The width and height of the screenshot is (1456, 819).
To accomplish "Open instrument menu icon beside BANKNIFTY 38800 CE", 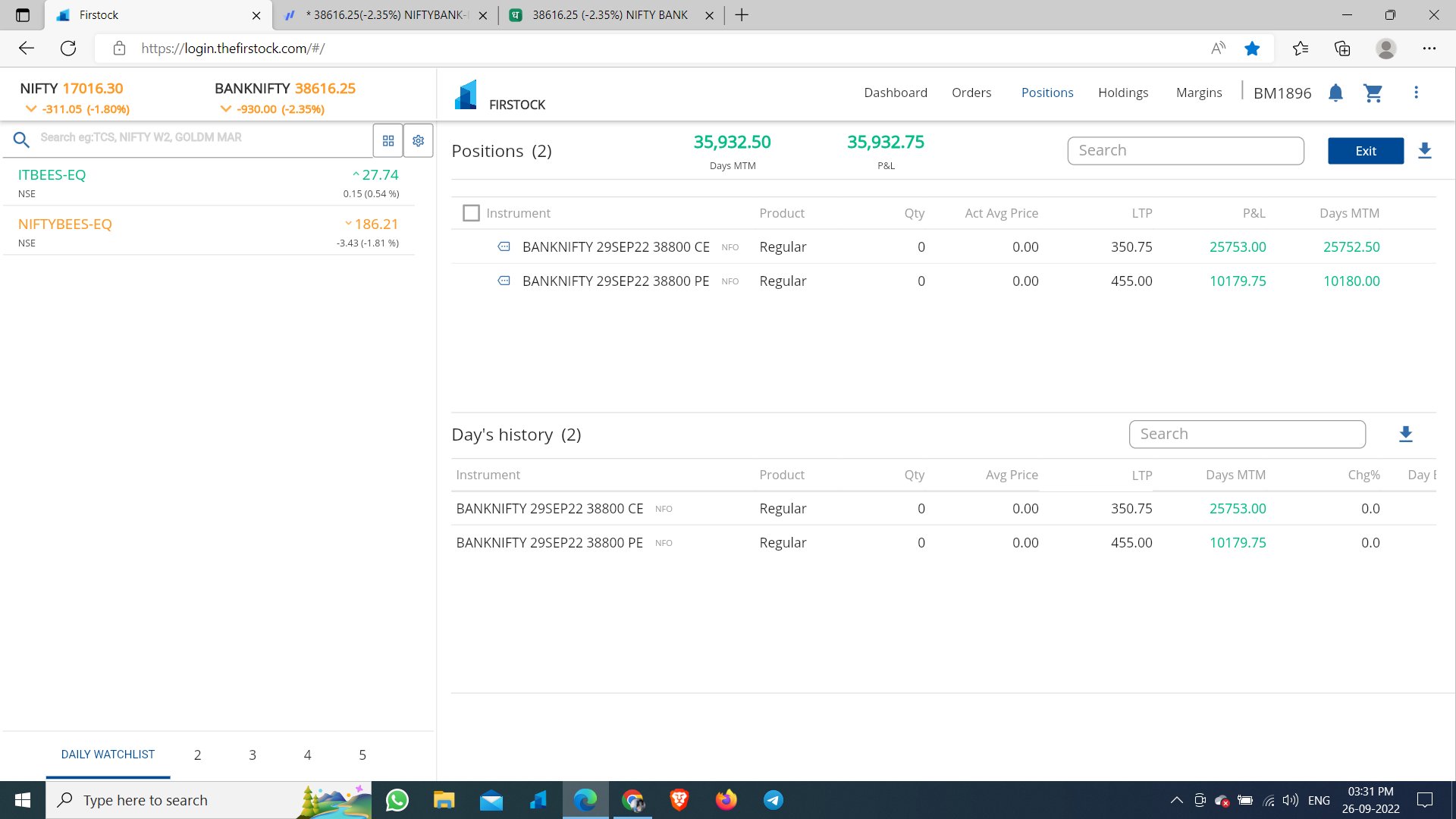I will pos(504,246).
